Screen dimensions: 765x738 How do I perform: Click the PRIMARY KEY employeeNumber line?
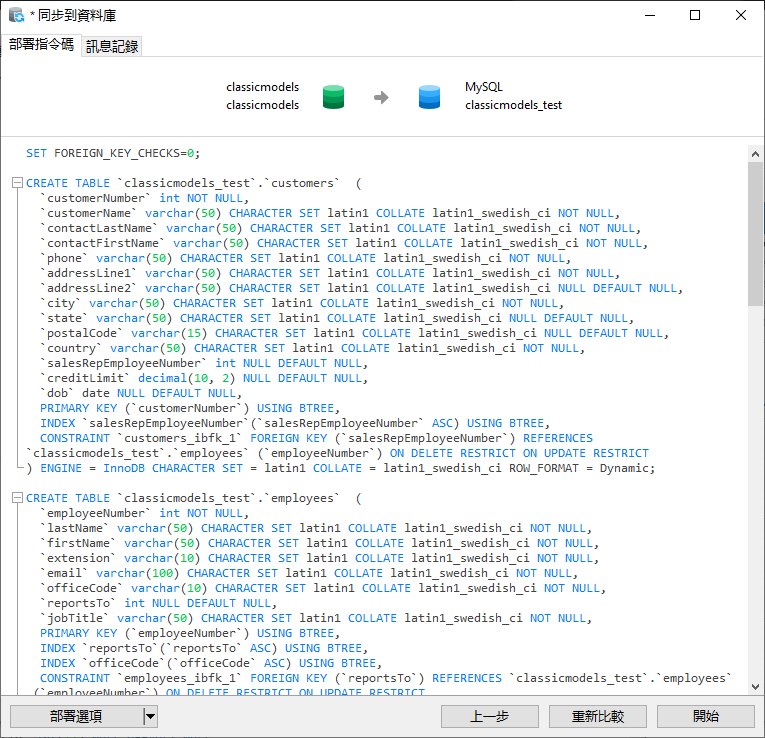tap(190, 633)
